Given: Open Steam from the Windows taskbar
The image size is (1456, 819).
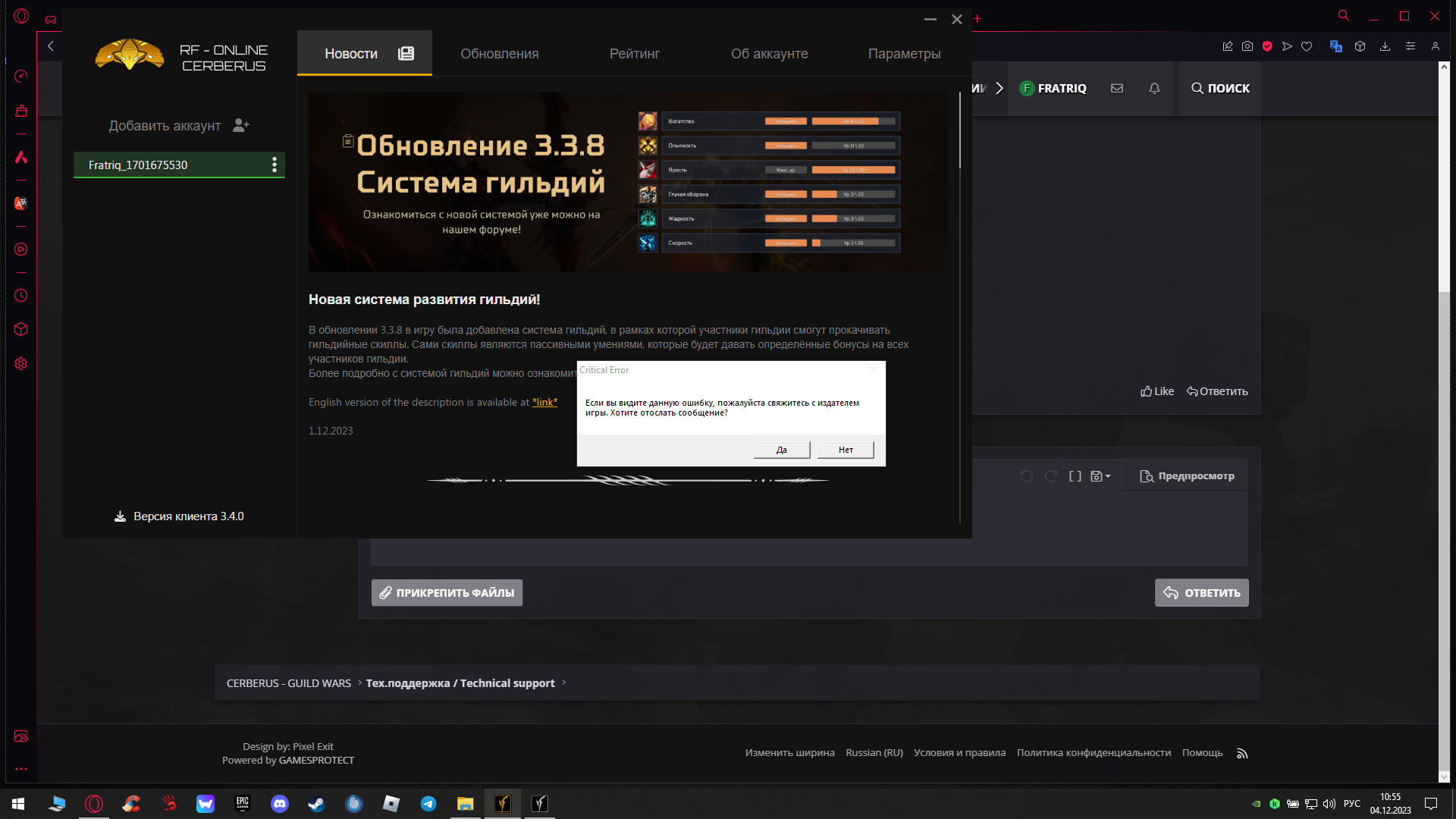Looking at the screenshot, I should coord(317,804).
